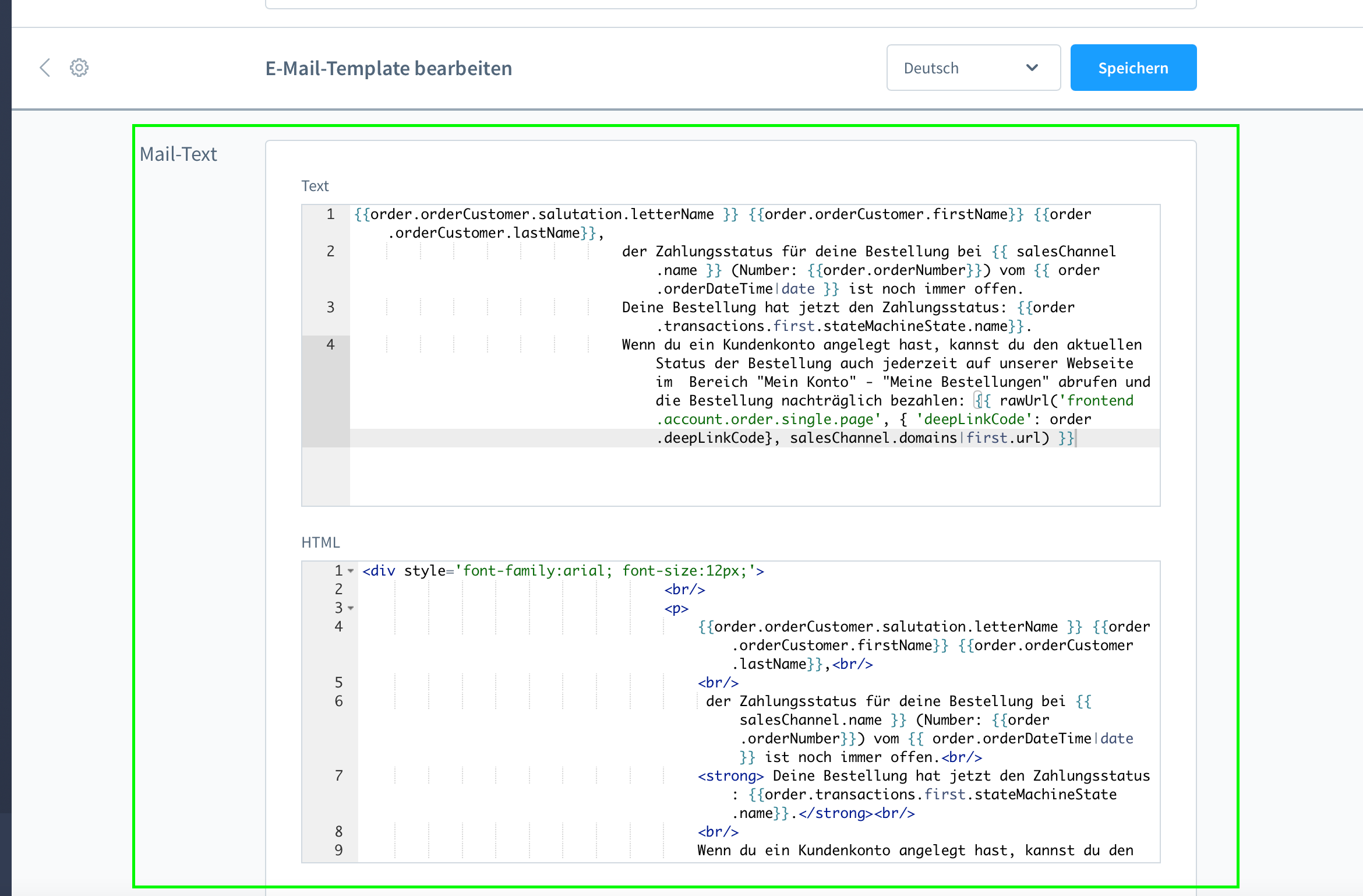
Task: Click inside the Text code editor empty area
Action: point(754,477)
